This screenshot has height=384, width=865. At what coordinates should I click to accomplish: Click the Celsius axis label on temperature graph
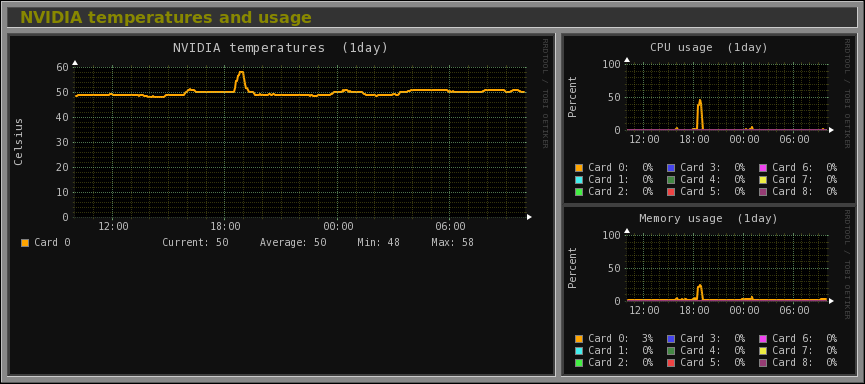tap(19, 142)
